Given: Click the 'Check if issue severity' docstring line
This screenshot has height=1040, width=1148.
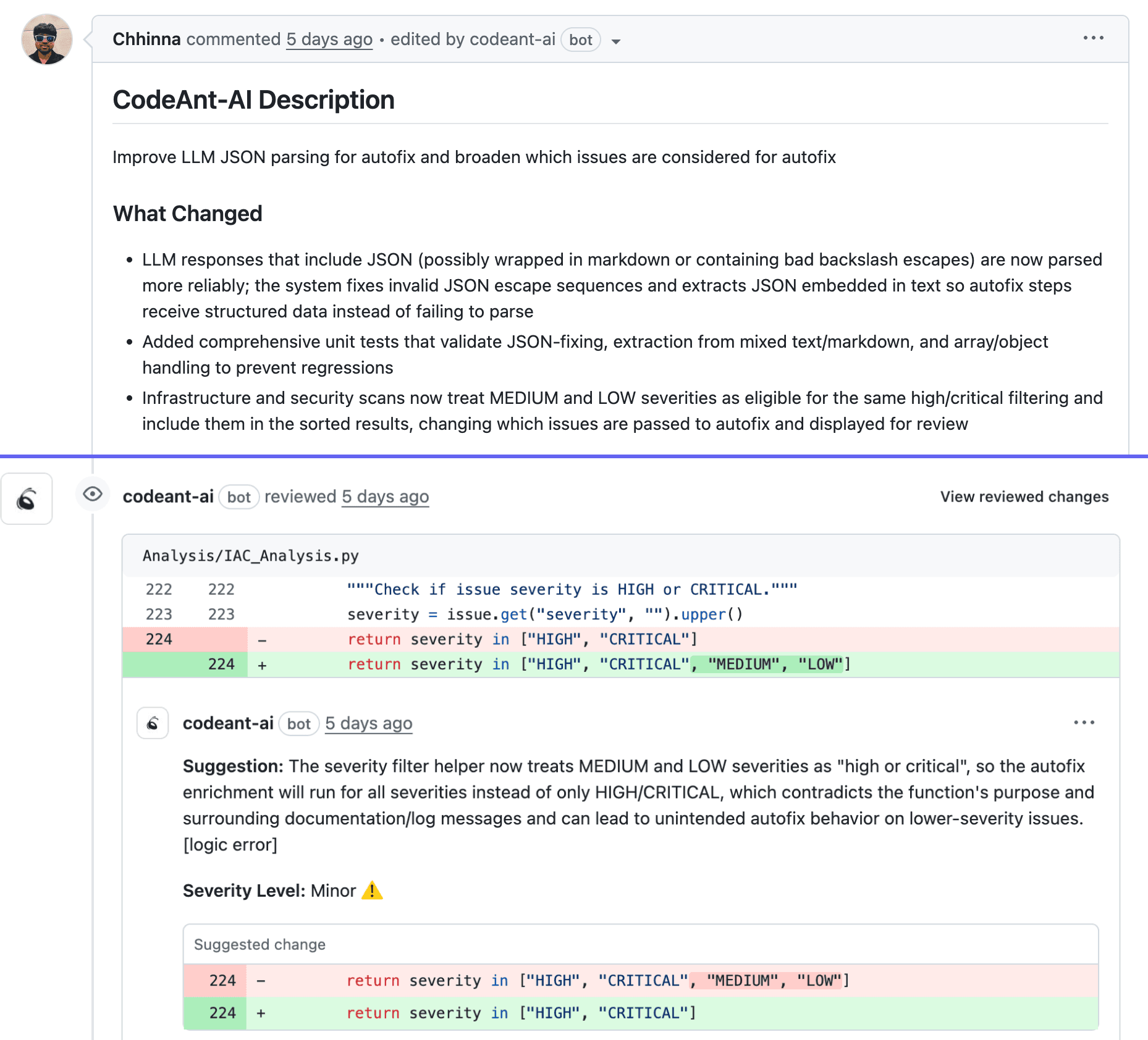Looking at the screenshot, I should pos(572,589).
